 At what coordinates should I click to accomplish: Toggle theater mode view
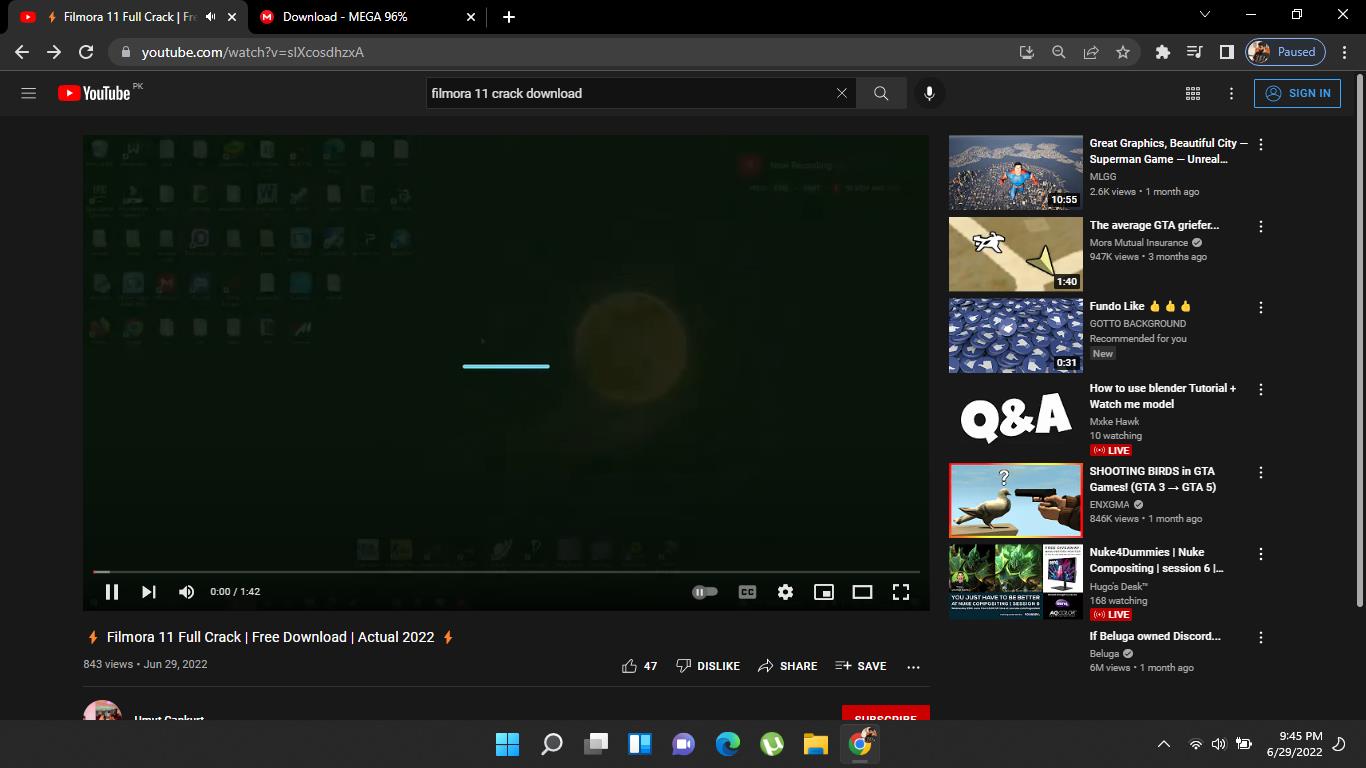coord(862,592)
